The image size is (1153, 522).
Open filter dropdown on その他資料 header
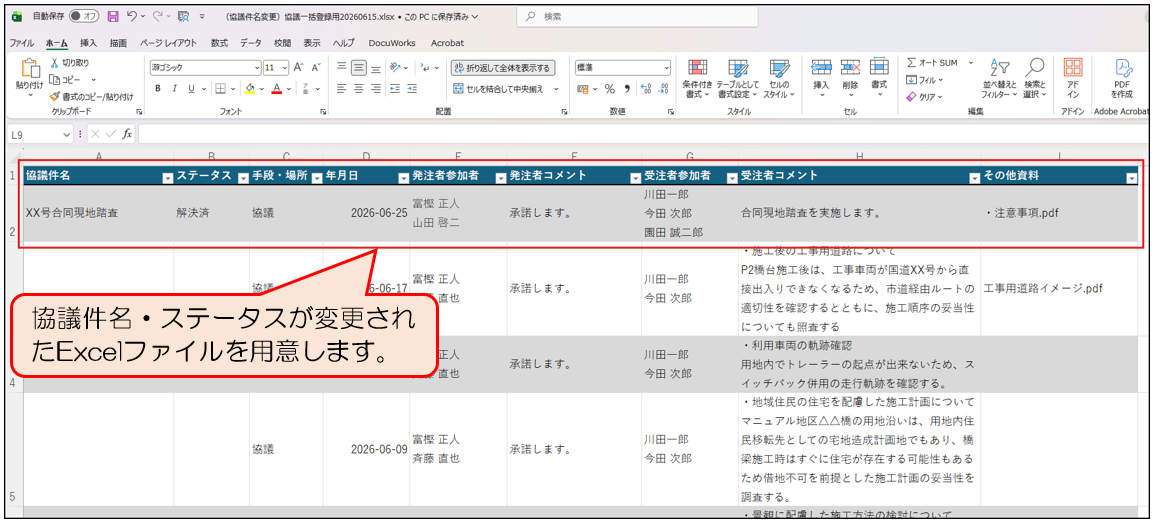click(x=1132, y=177)
